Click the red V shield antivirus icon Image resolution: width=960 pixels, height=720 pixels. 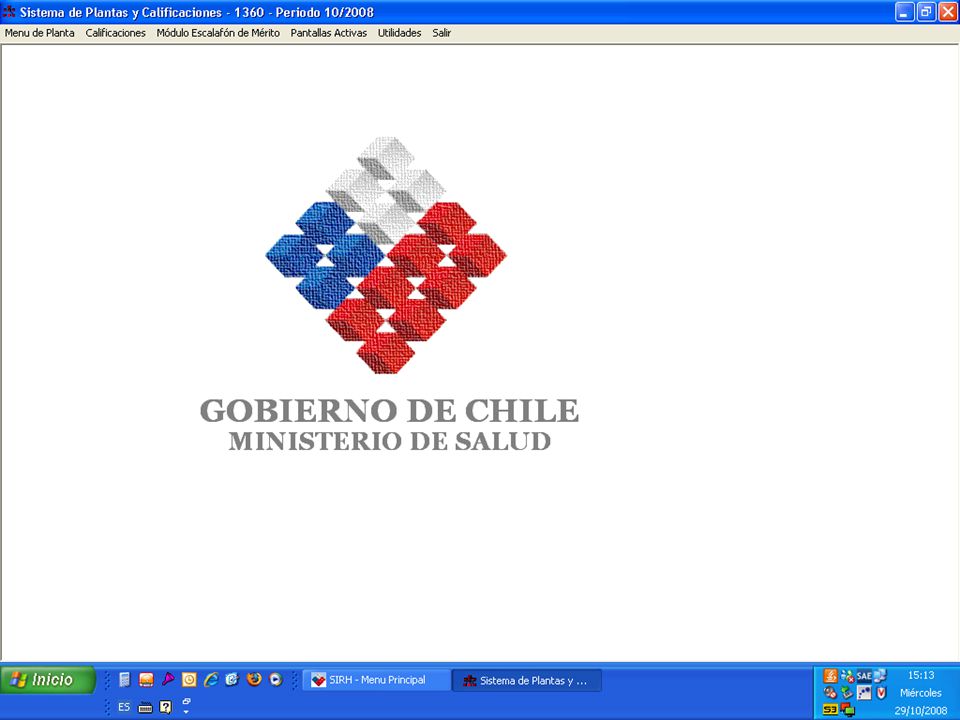tap(880, 693)
